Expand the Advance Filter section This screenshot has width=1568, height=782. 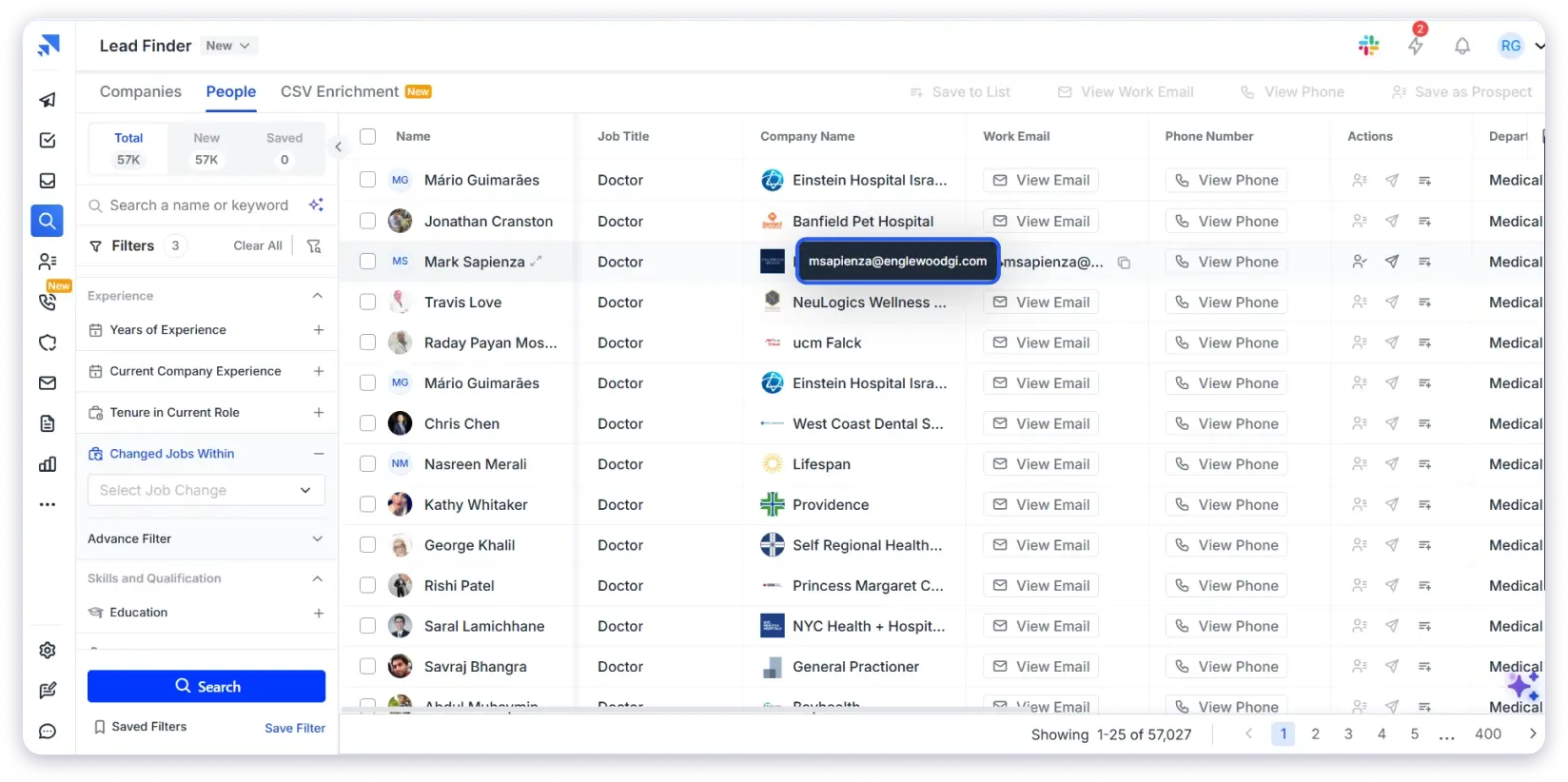click(x=318, y=538)
